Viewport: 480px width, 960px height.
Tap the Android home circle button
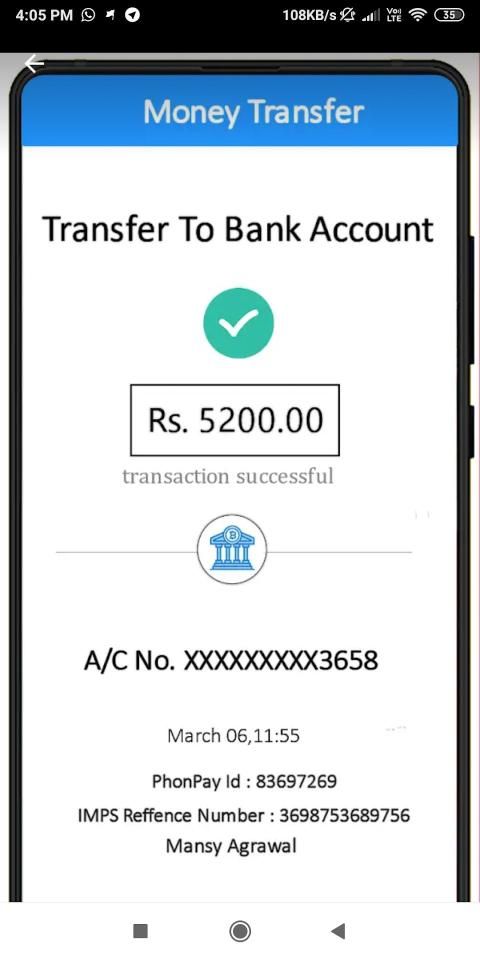pos(239,931)
